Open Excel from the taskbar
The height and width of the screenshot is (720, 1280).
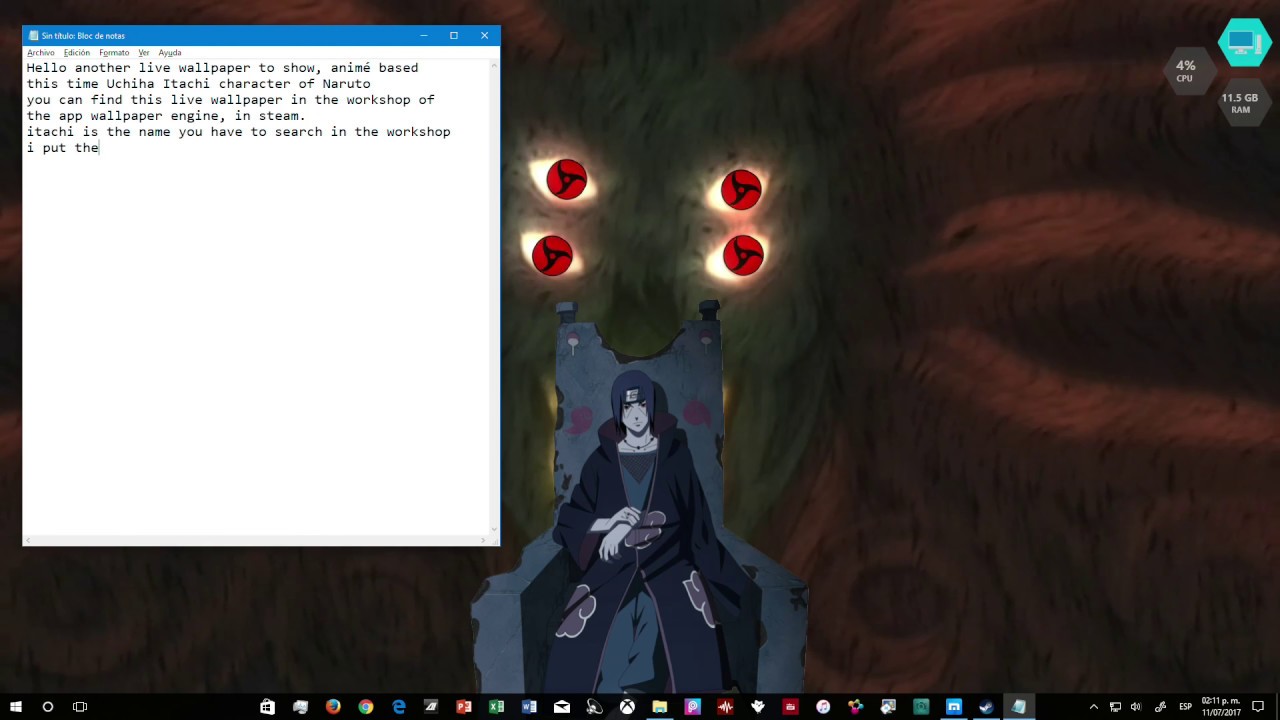[x=496, y=706]
